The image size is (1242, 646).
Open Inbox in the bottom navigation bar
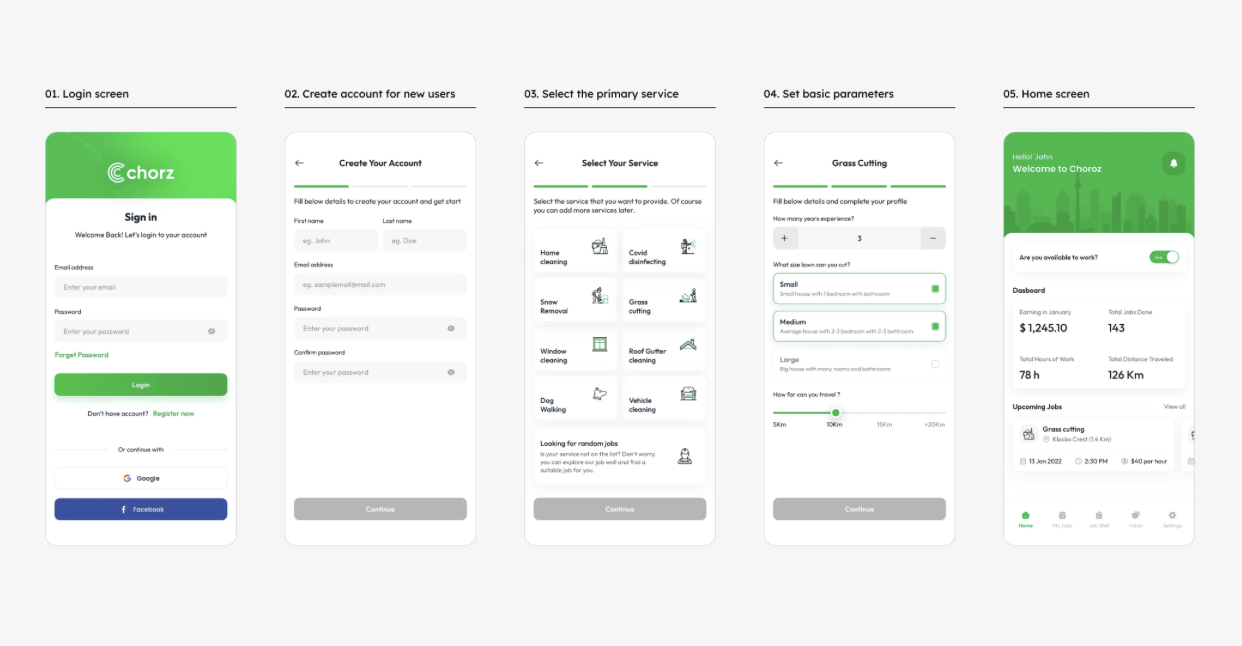(x=1135, y=519)
